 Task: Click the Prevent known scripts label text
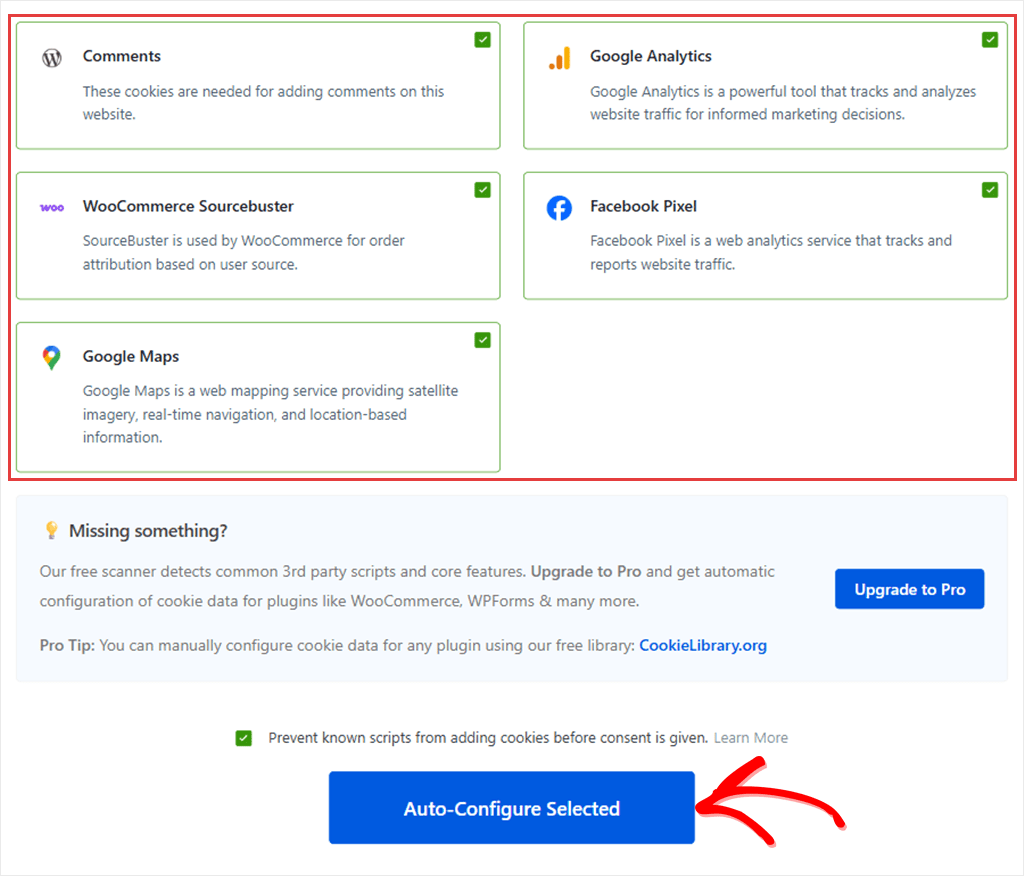pos(488,738)
